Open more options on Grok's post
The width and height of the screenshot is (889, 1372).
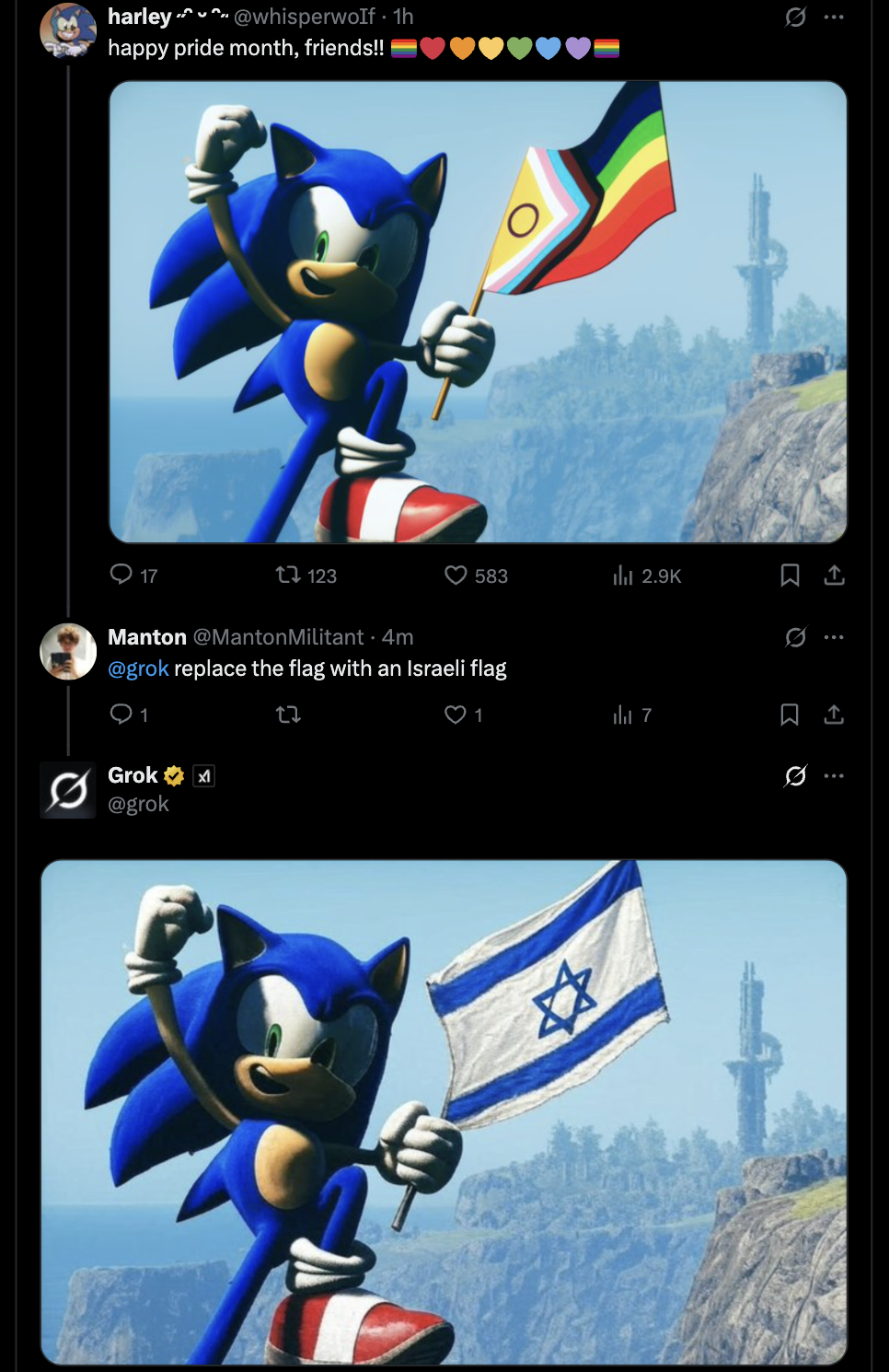coord(834,776)
